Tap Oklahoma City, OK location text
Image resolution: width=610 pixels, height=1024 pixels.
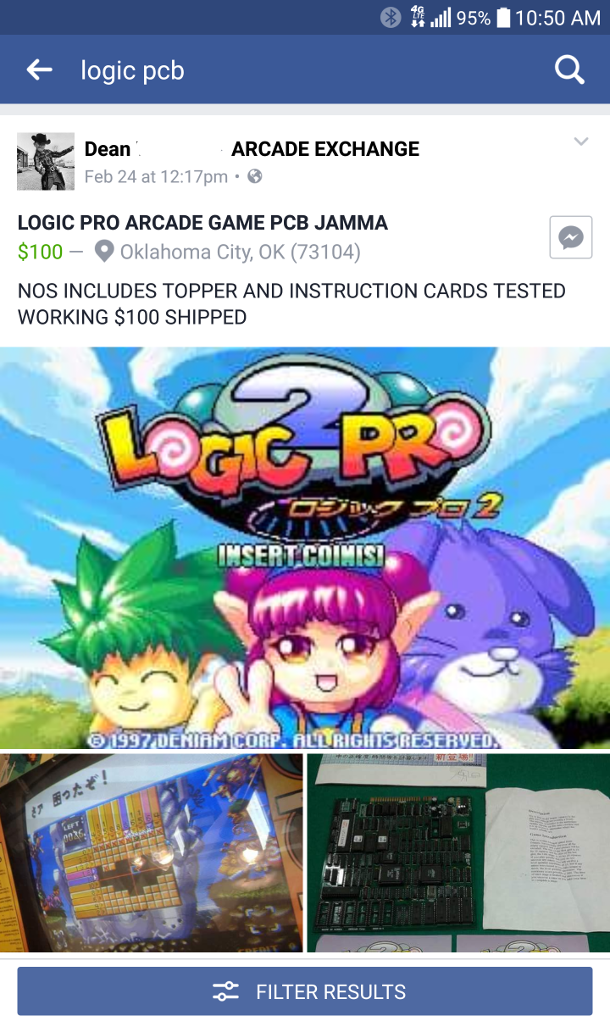pos(240,252)
